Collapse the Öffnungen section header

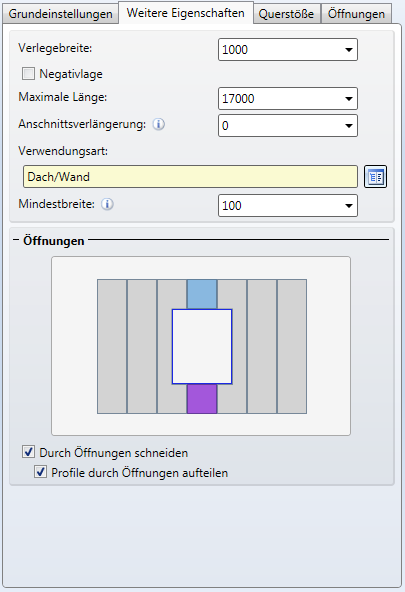16,240
